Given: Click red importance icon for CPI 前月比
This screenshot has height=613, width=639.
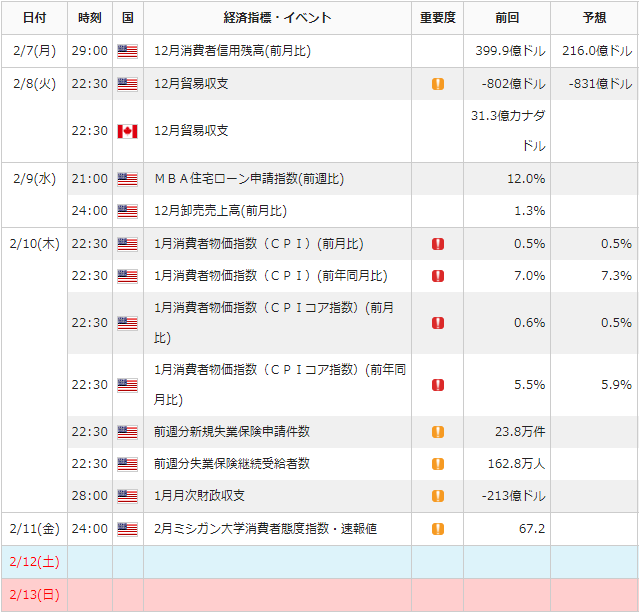Looking at the screenshot, I should [x=438, y=244].
